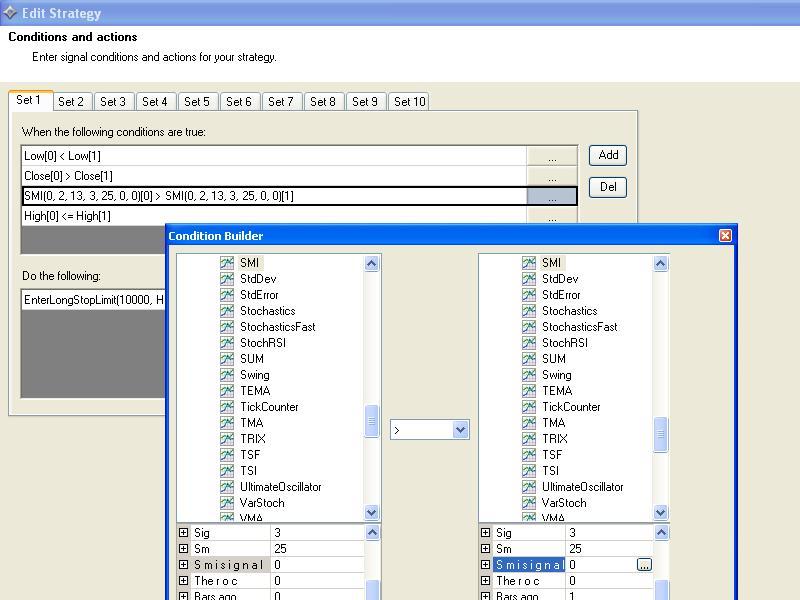
Task: Switch to the Set 2 tab
Action: coord(71,102)
